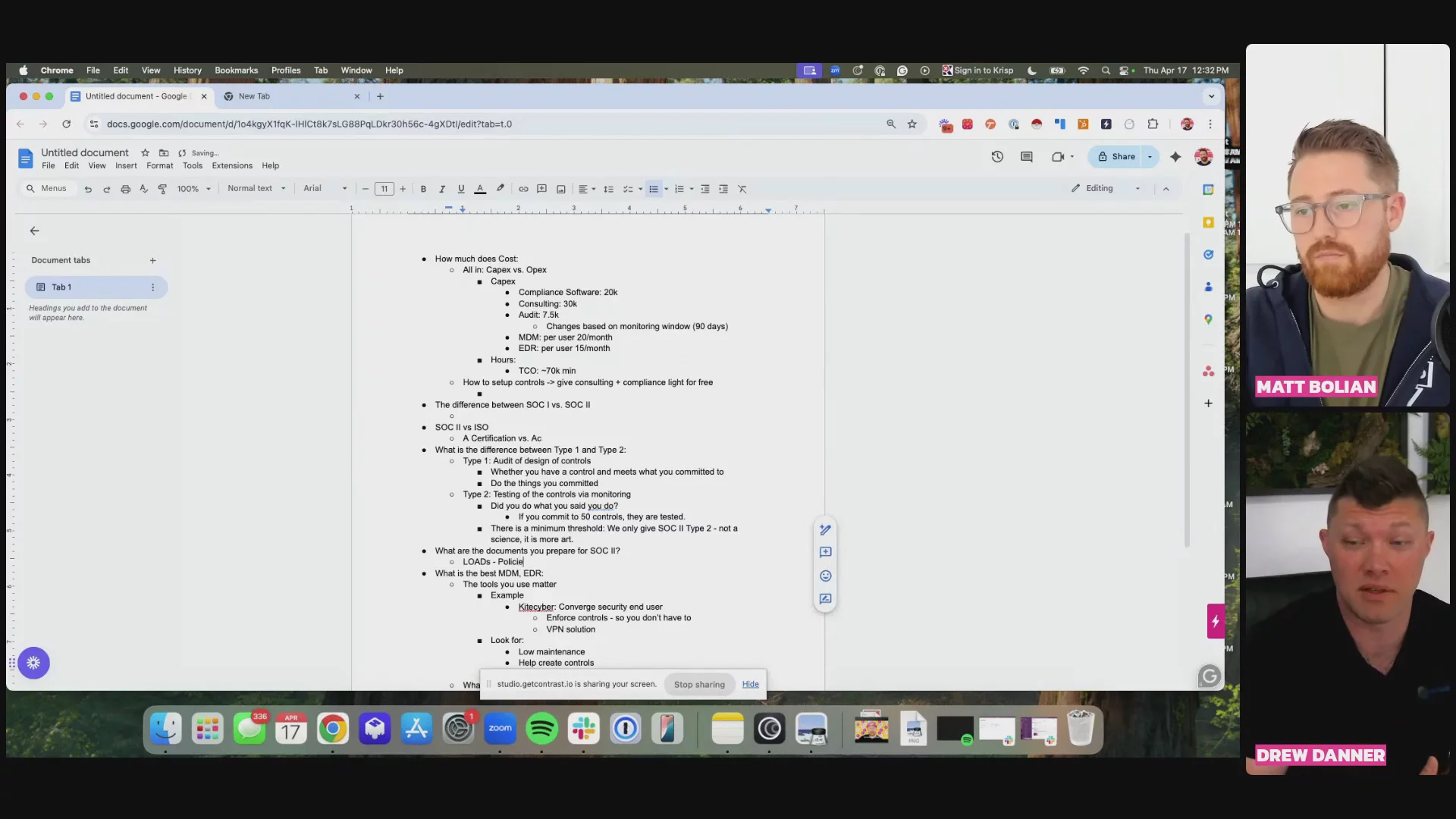The width and height of the screenshot is (1456, 819).
Task: Activate the paint format tool
Action: point(162,189)
